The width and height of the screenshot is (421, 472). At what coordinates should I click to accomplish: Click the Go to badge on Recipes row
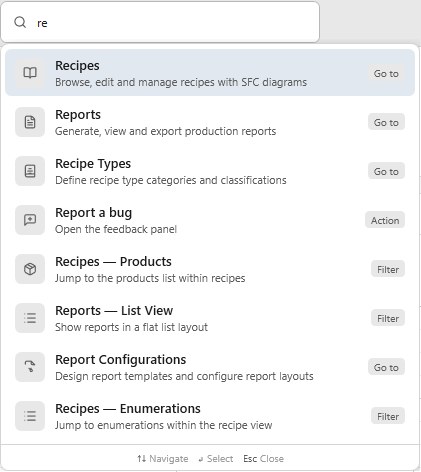pos(386,73)
